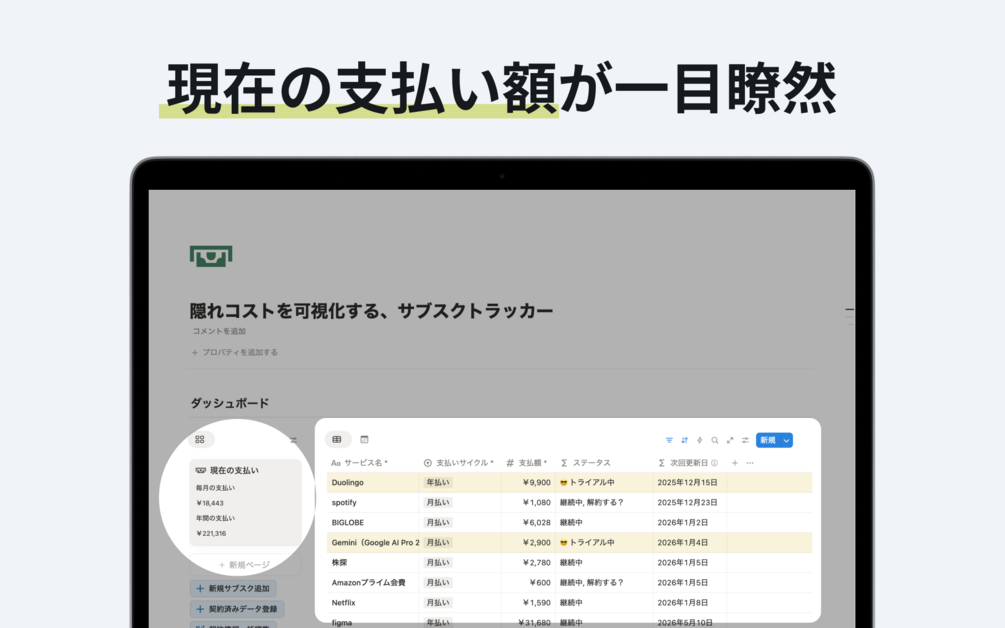The image size is (1005, 628).
Task: Click the 支払額 column header
Action: (527, 463)
